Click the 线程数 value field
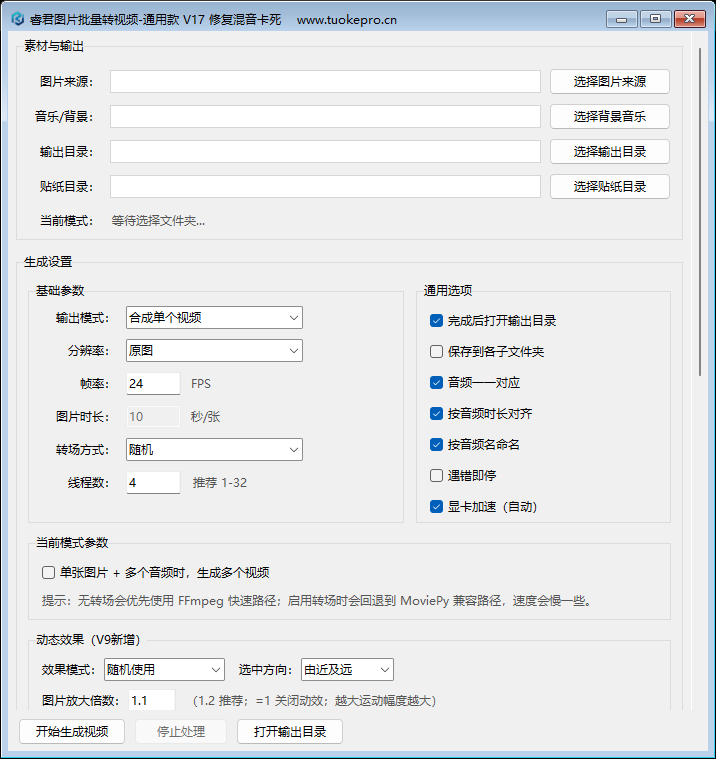 click(x=153, y=483)
